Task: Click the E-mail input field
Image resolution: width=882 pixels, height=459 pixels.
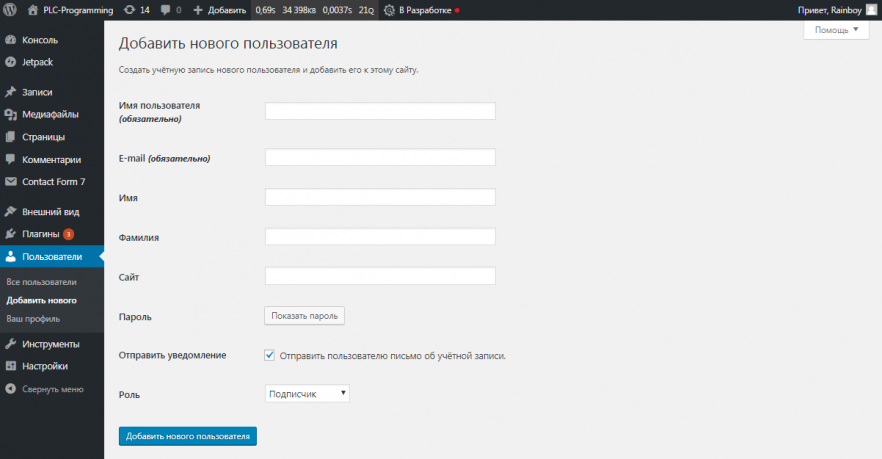Action: (380, 158)
